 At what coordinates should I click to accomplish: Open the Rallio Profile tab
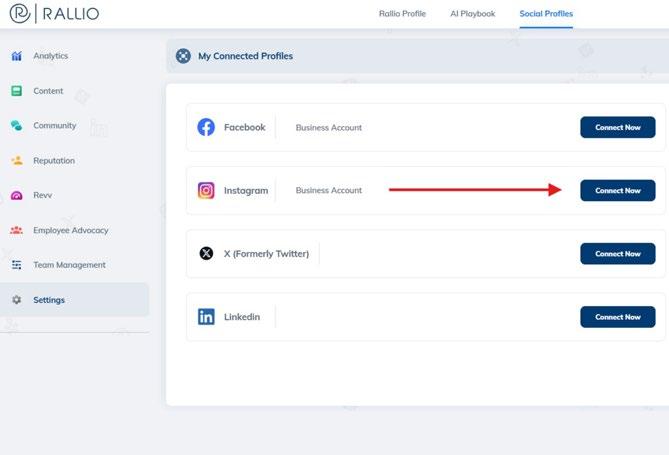402,14
